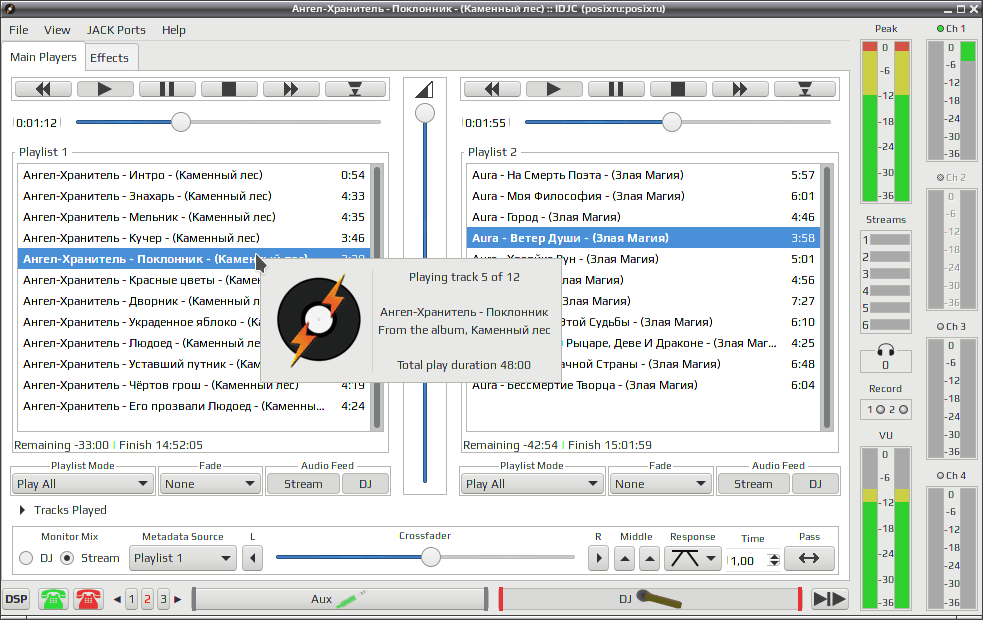This screenshot has height=620, width=983.
Task: Play the right player (Playlist 2)
Action: click(x=554, y=89)
